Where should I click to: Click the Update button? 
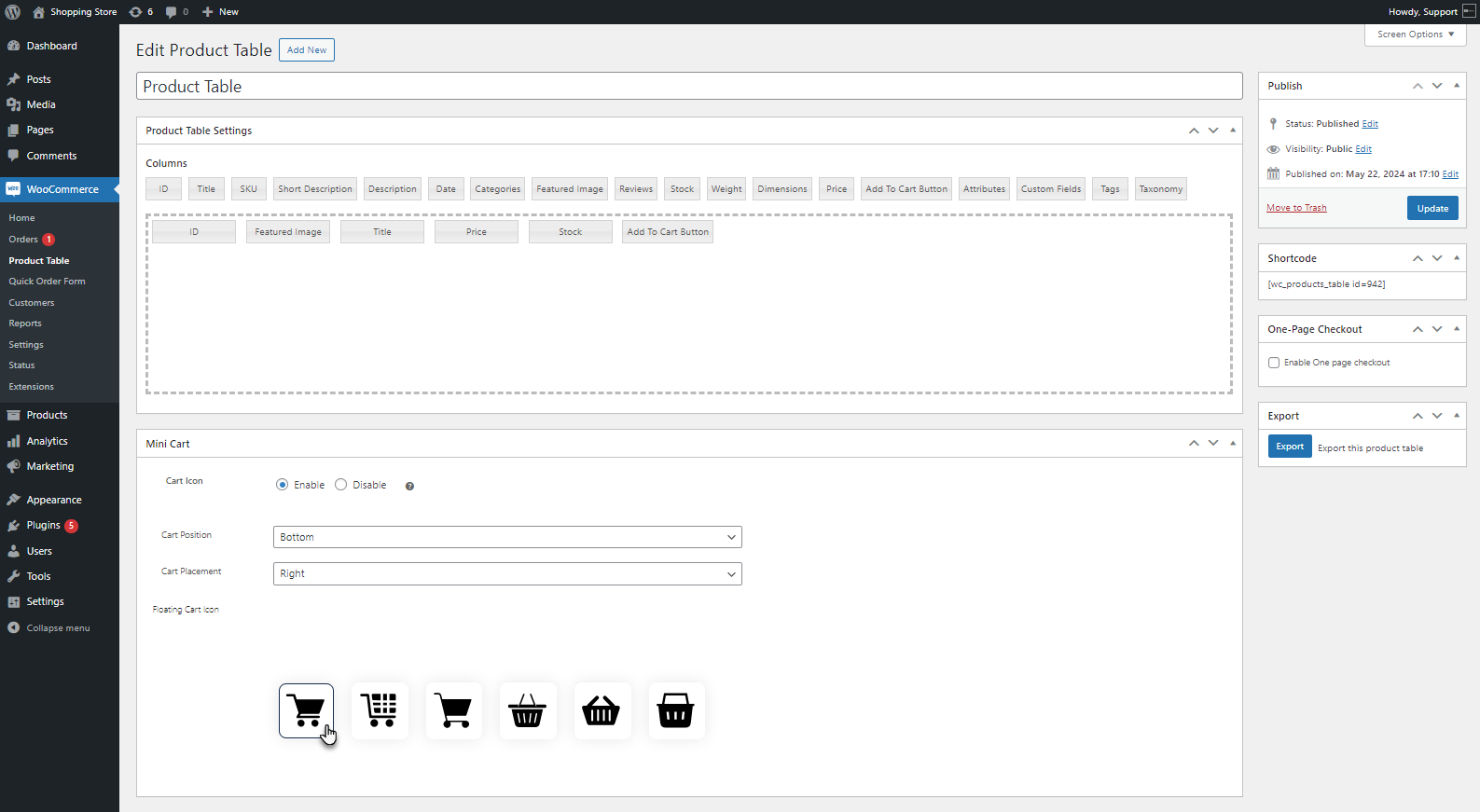pyautogui.click(x=1432, y=208)
